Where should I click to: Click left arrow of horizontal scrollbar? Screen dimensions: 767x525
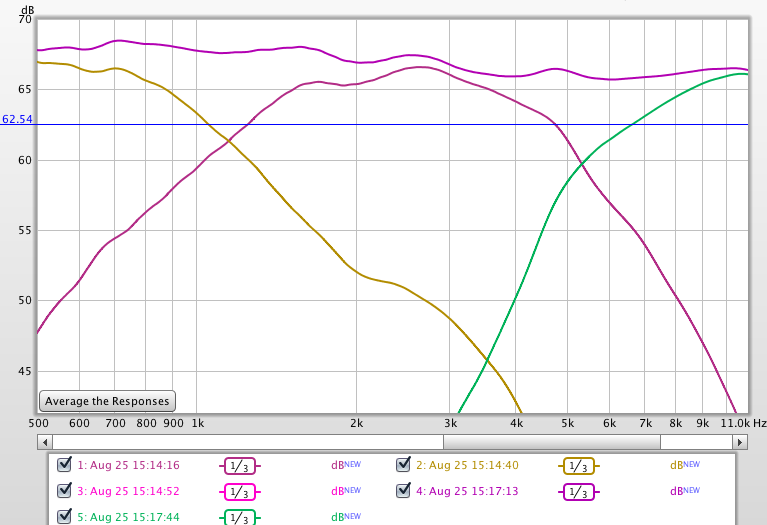pyautogui.click(x=46, y=441)
